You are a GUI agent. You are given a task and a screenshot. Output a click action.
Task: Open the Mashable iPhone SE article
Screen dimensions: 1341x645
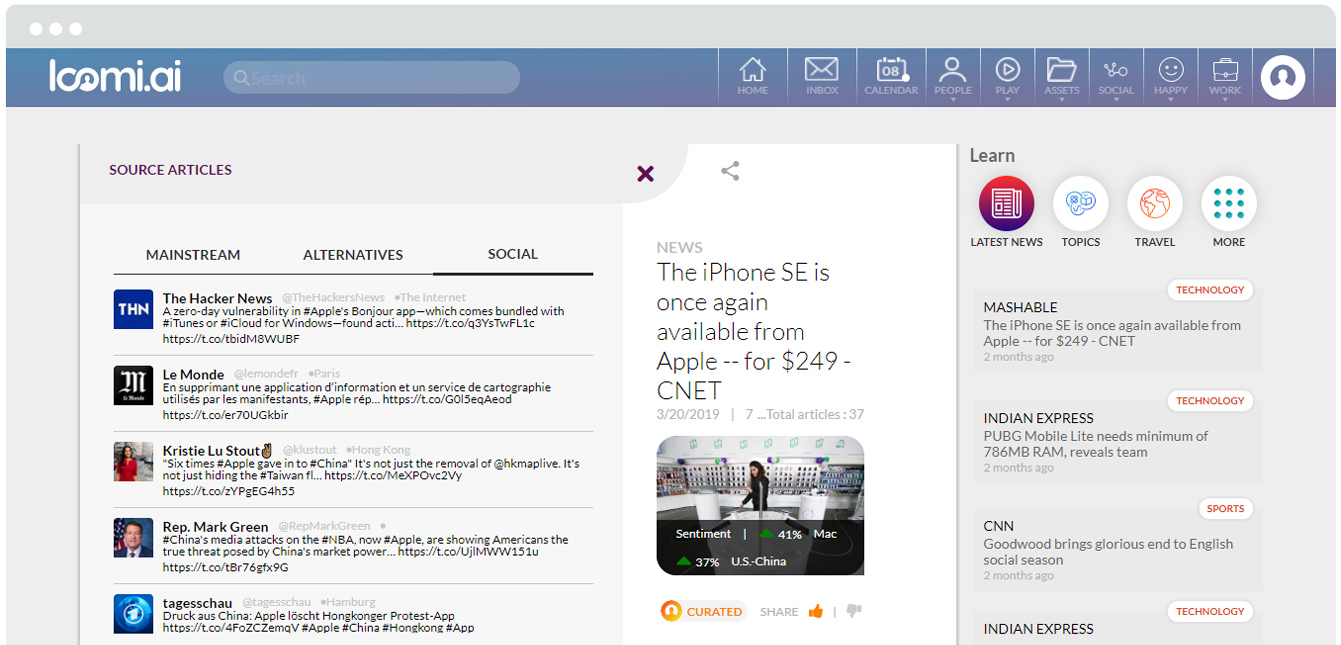(x=1111, y=333)
